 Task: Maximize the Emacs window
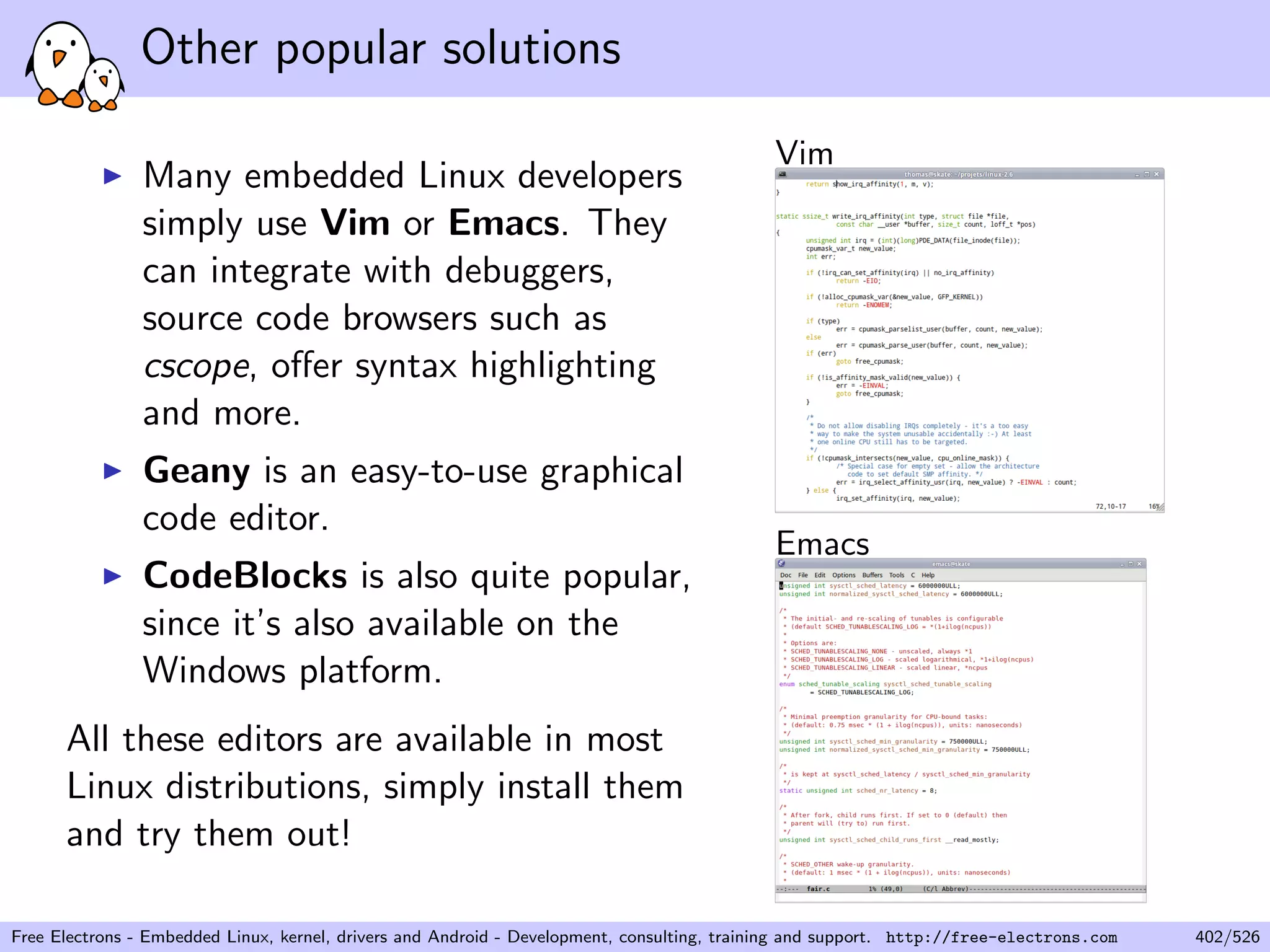click(1130, 564)
